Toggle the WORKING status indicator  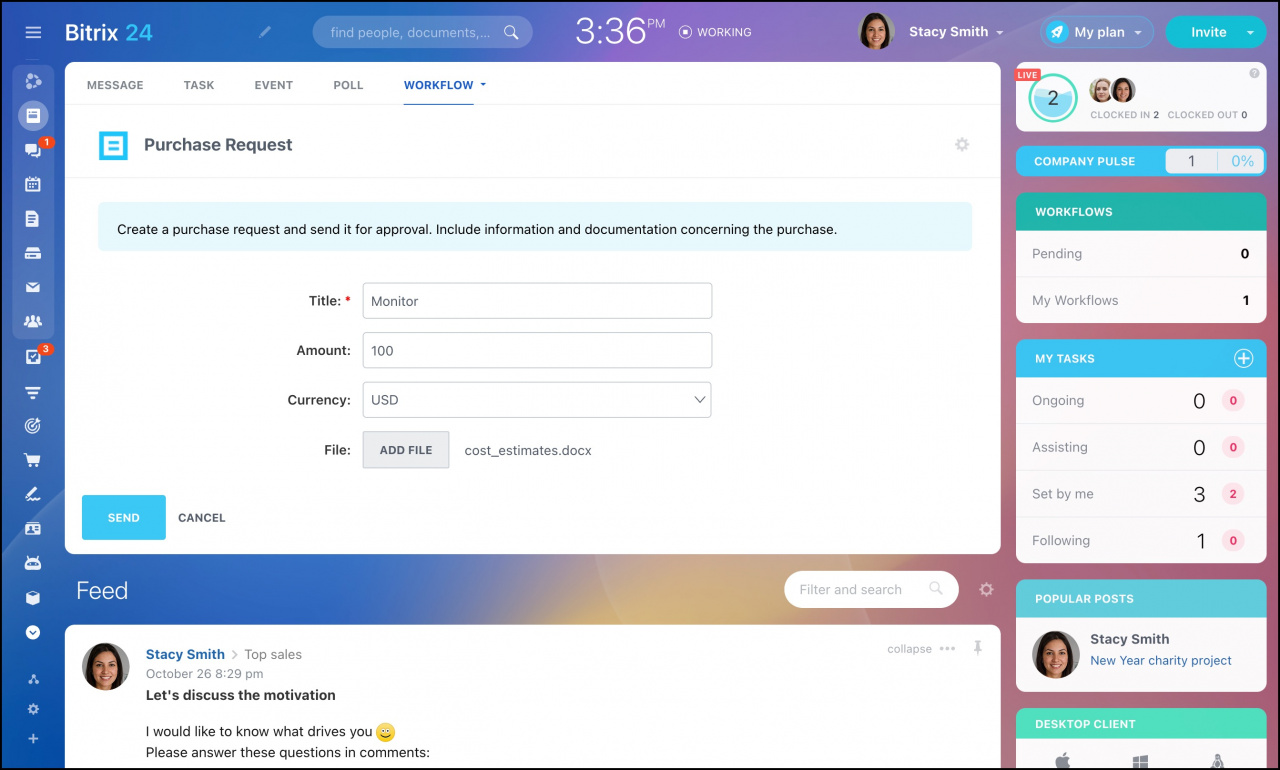click(x=715, y=32)
